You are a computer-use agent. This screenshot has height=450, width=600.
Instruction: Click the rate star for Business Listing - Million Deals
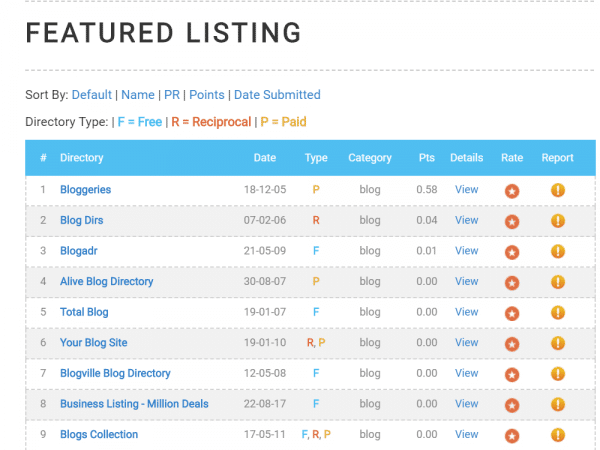pyautogui.click(x=512, y=405)
